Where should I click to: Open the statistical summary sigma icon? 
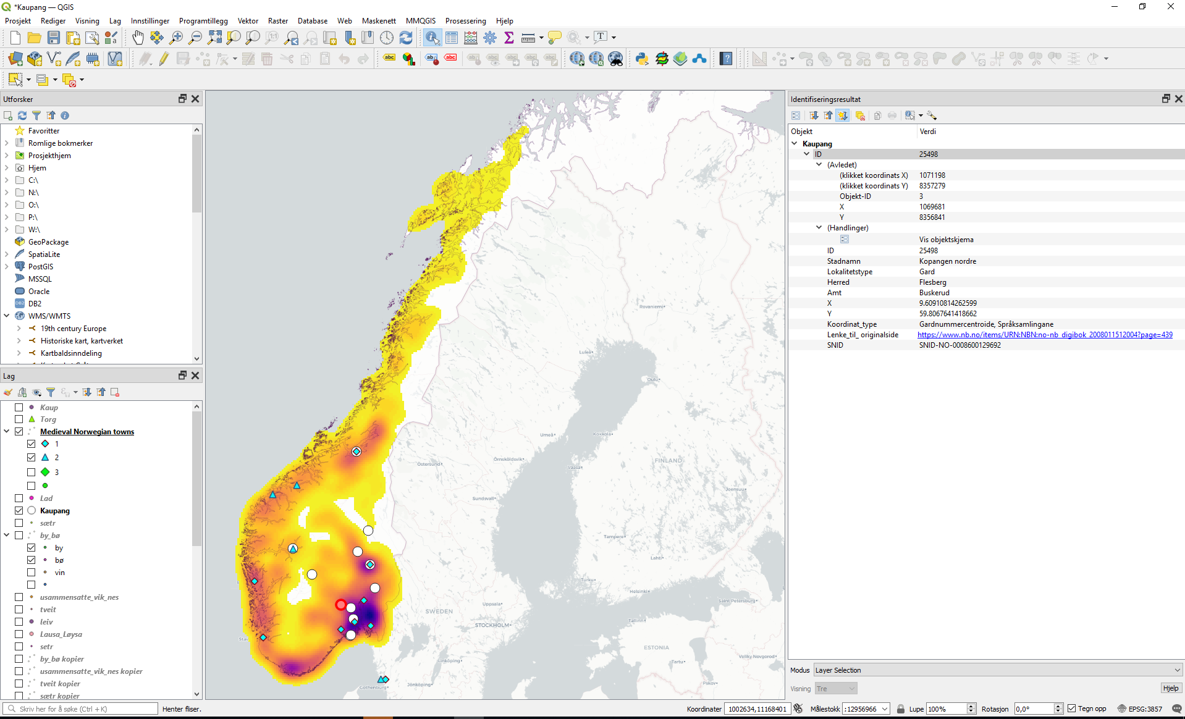click(x=509, y=38)
